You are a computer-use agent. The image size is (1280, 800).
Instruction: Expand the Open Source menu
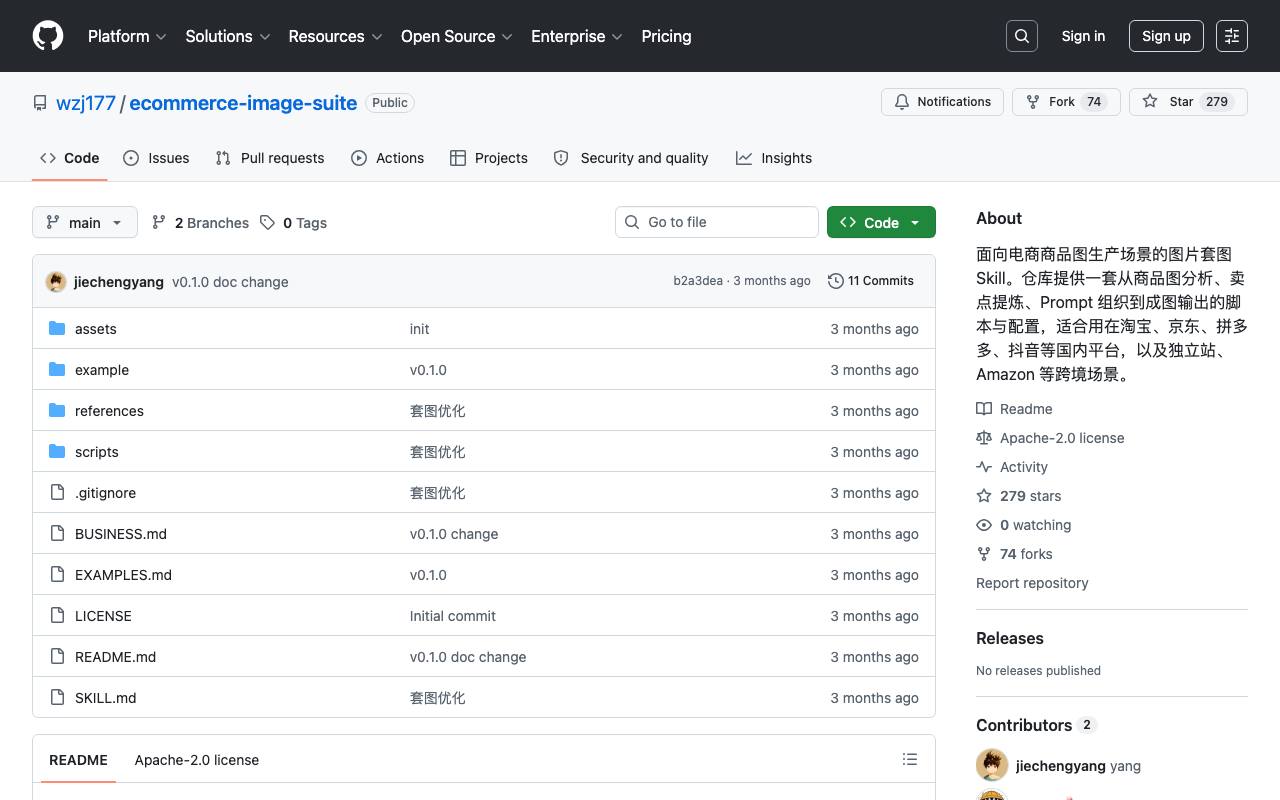pyautogui.click(x=457, y=36)
